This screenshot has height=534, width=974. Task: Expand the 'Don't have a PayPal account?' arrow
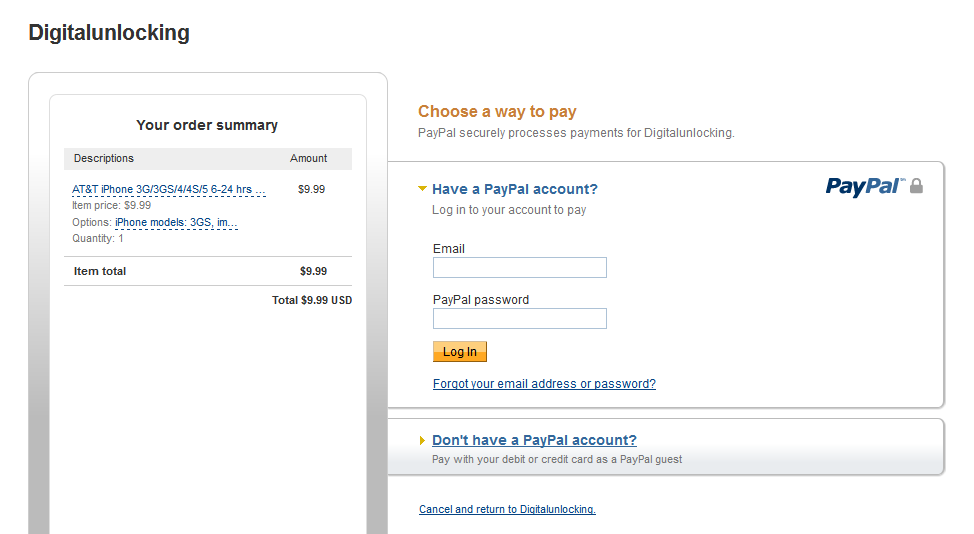point(422,440)
